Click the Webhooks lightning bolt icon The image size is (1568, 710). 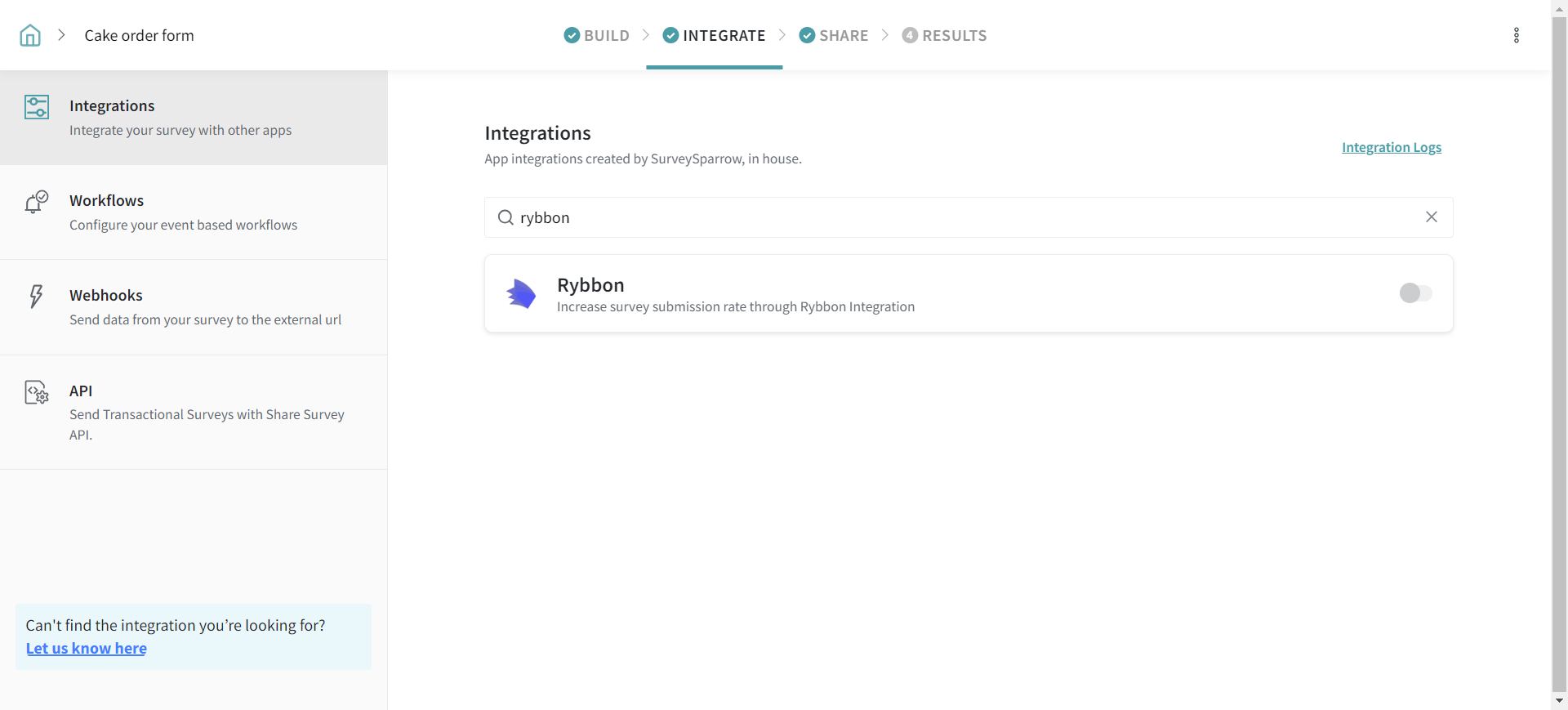36,296
